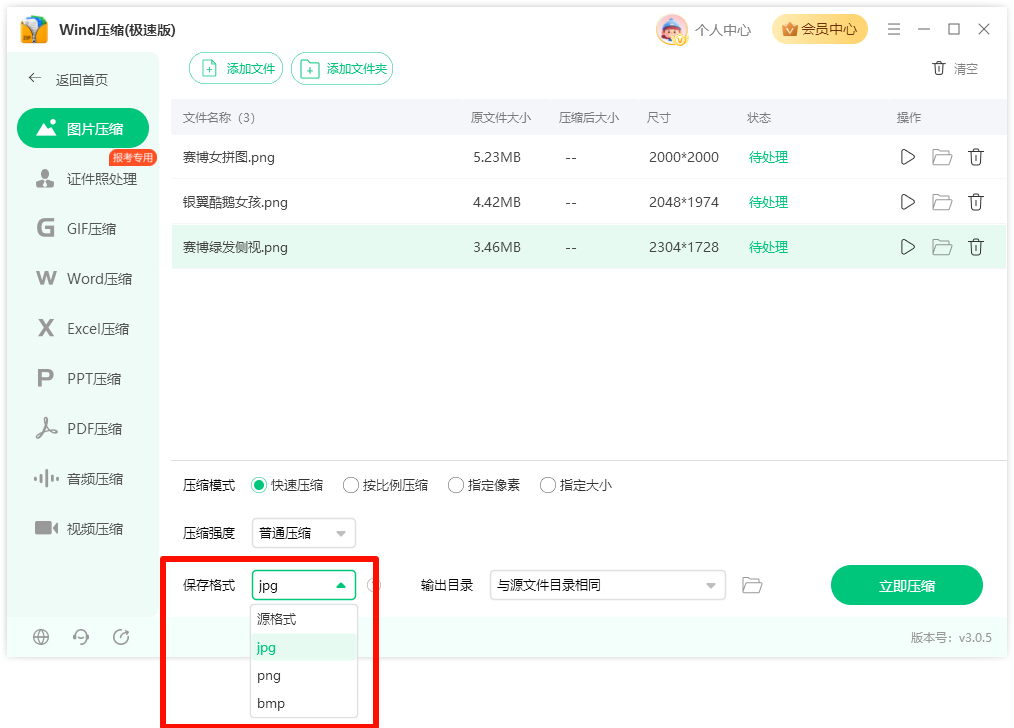This screenshot has height=728, width=1014.
Task: Open Excel压缩 in the sidebar
Action: [83, 328]
